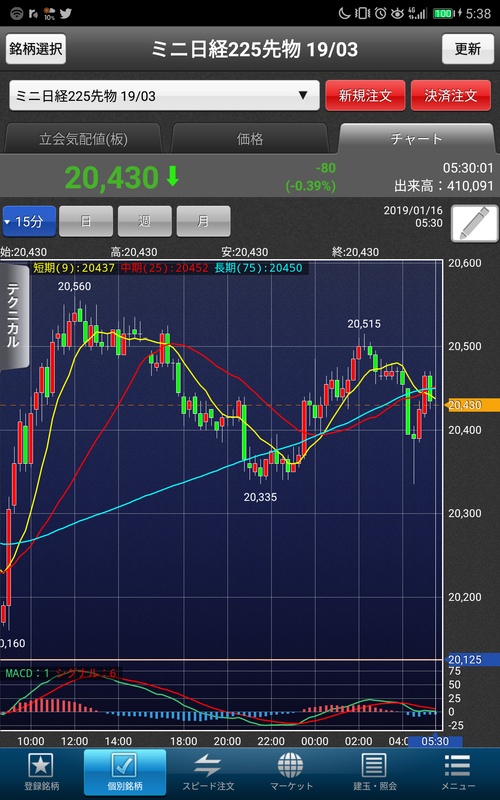Tap the current price 20,430 in green
Image resolution: width=500 pixels, height=800 pixels.
112,178
